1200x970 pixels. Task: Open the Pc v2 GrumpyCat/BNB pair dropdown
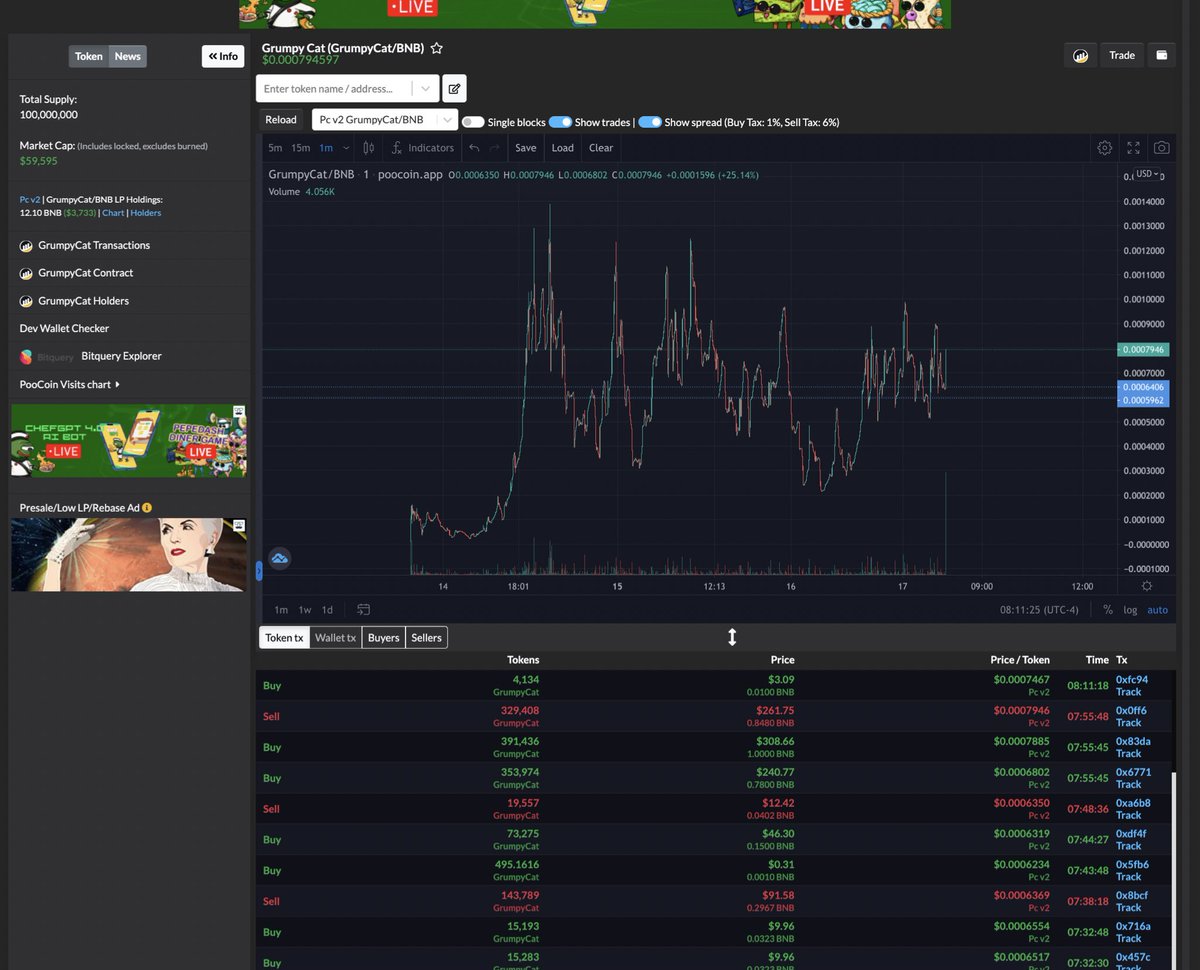tap(384, 119)
